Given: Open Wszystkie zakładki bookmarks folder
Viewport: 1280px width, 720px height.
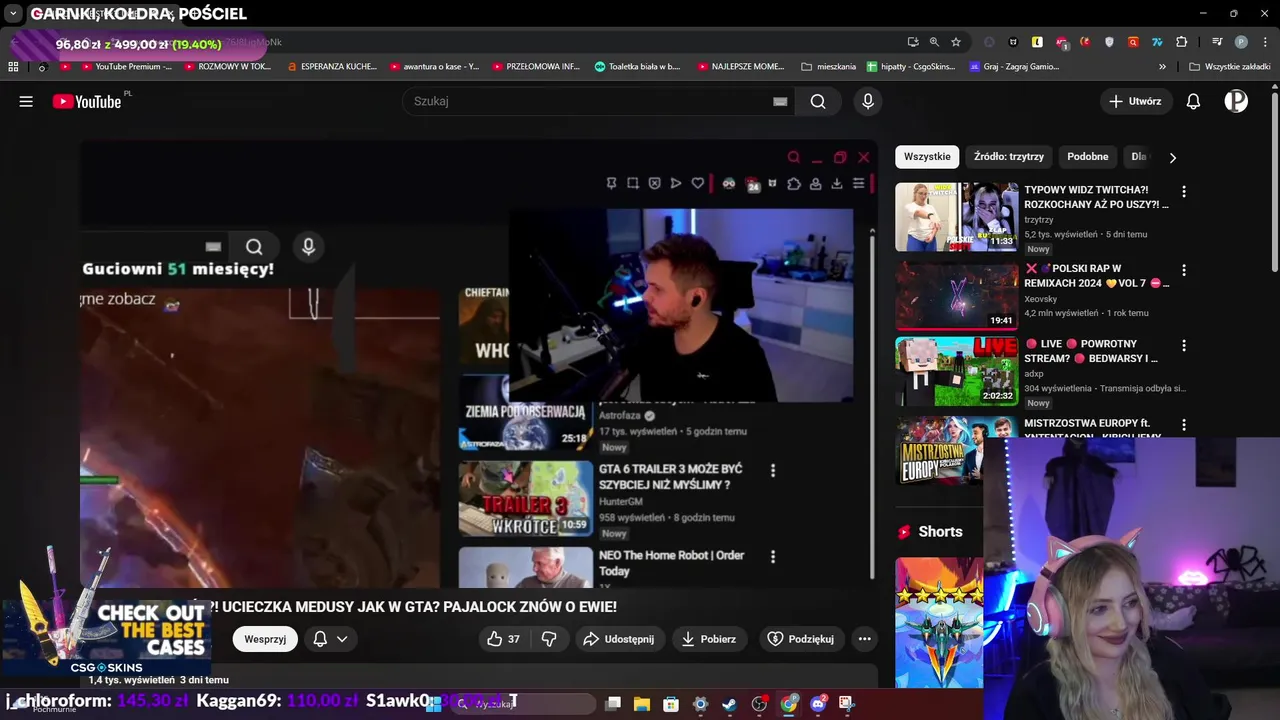Looking at the screenshot, I should click(x=1229, y=67).
